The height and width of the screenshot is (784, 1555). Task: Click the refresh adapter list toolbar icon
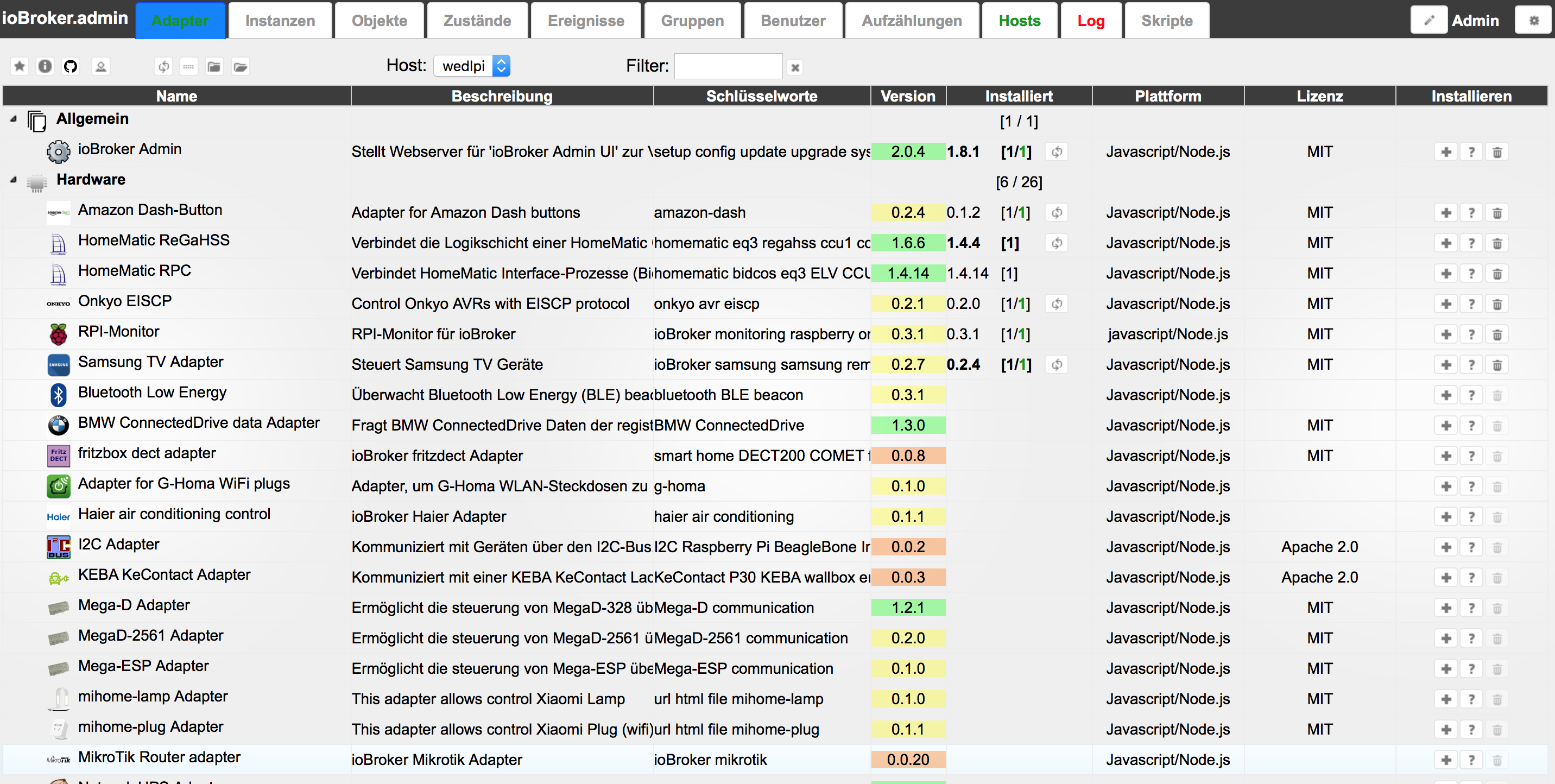click(163, 66)
